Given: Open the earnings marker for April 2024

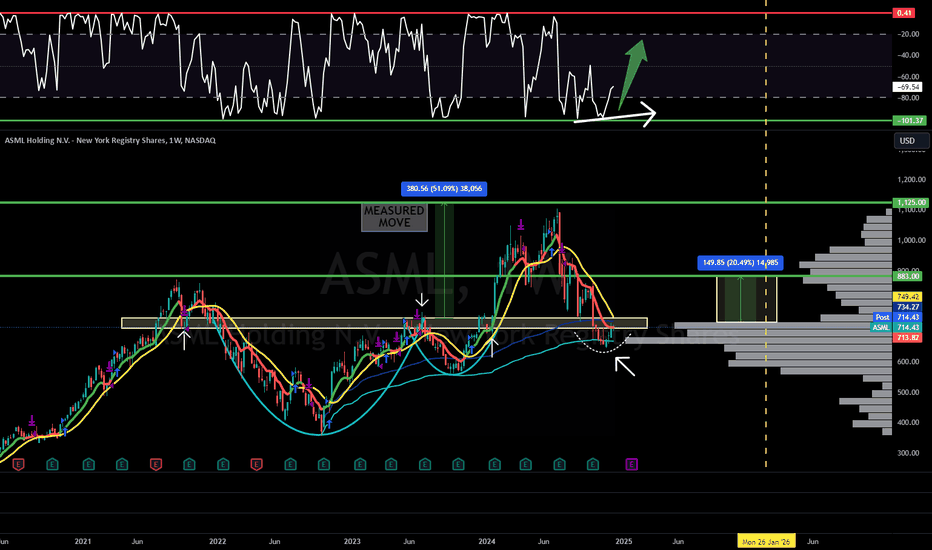Looking at the screenshot, I should [x=525, y=464].
